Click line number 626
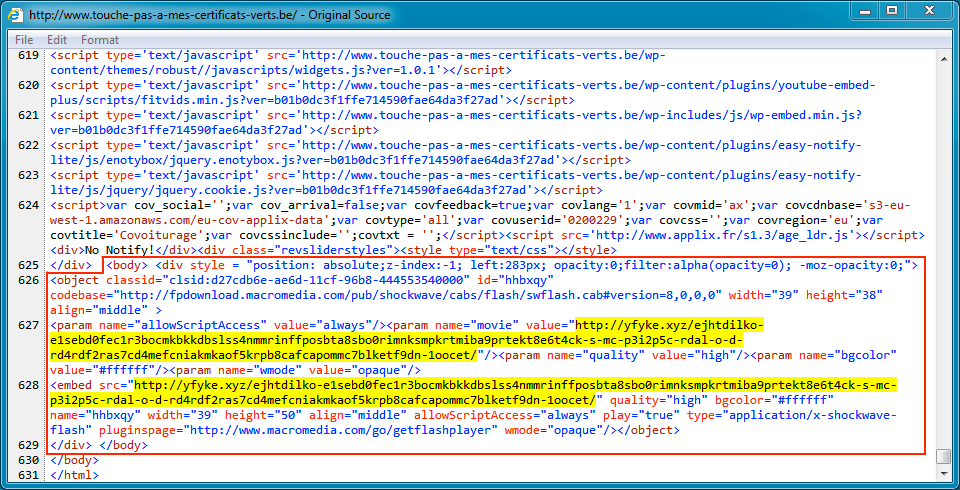 (x=29, y=280)
